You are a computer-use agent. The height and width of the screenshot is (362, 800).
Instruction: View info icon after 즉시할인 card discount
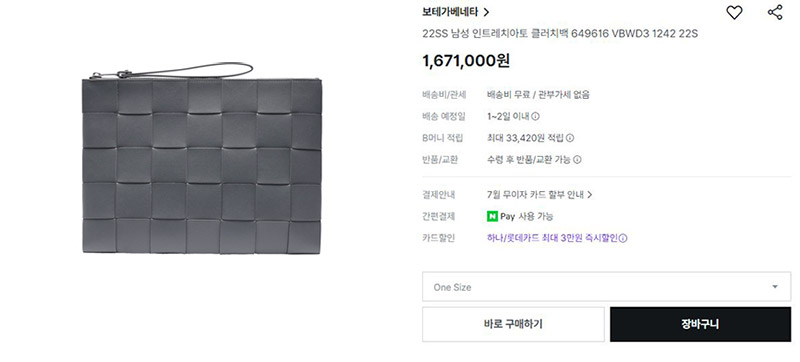(623, 238)
